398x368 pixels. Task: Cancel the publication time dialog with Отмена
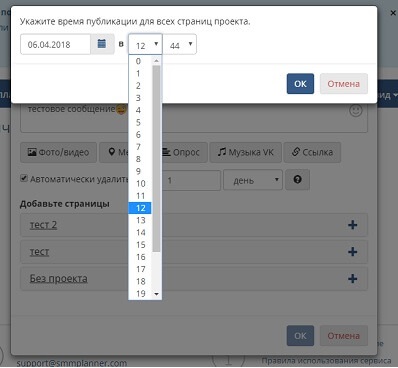tap(344, 84)
